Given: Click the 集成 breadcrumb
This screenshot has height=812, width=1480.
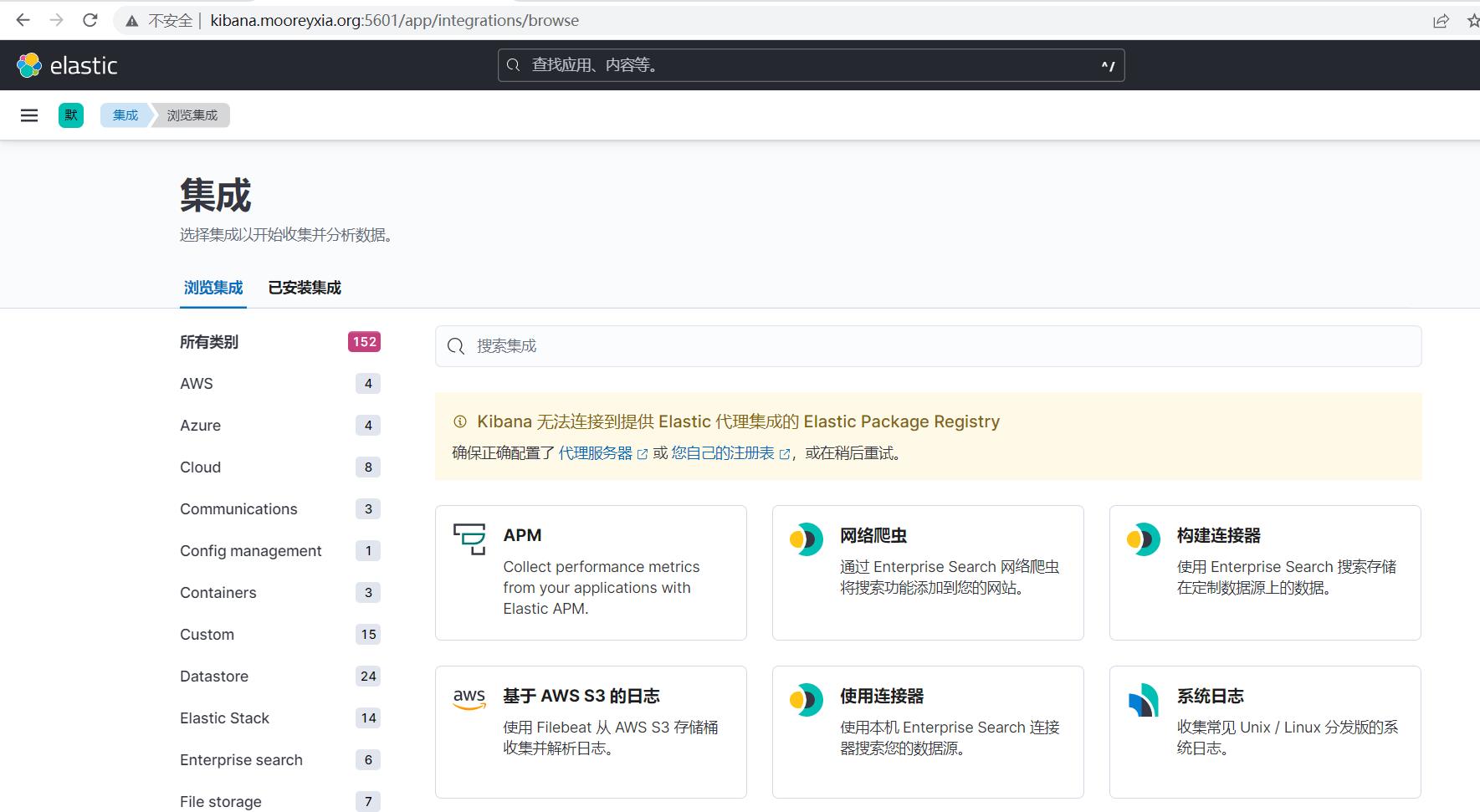Looking at the screenshot, I should [x=125, y=115].
